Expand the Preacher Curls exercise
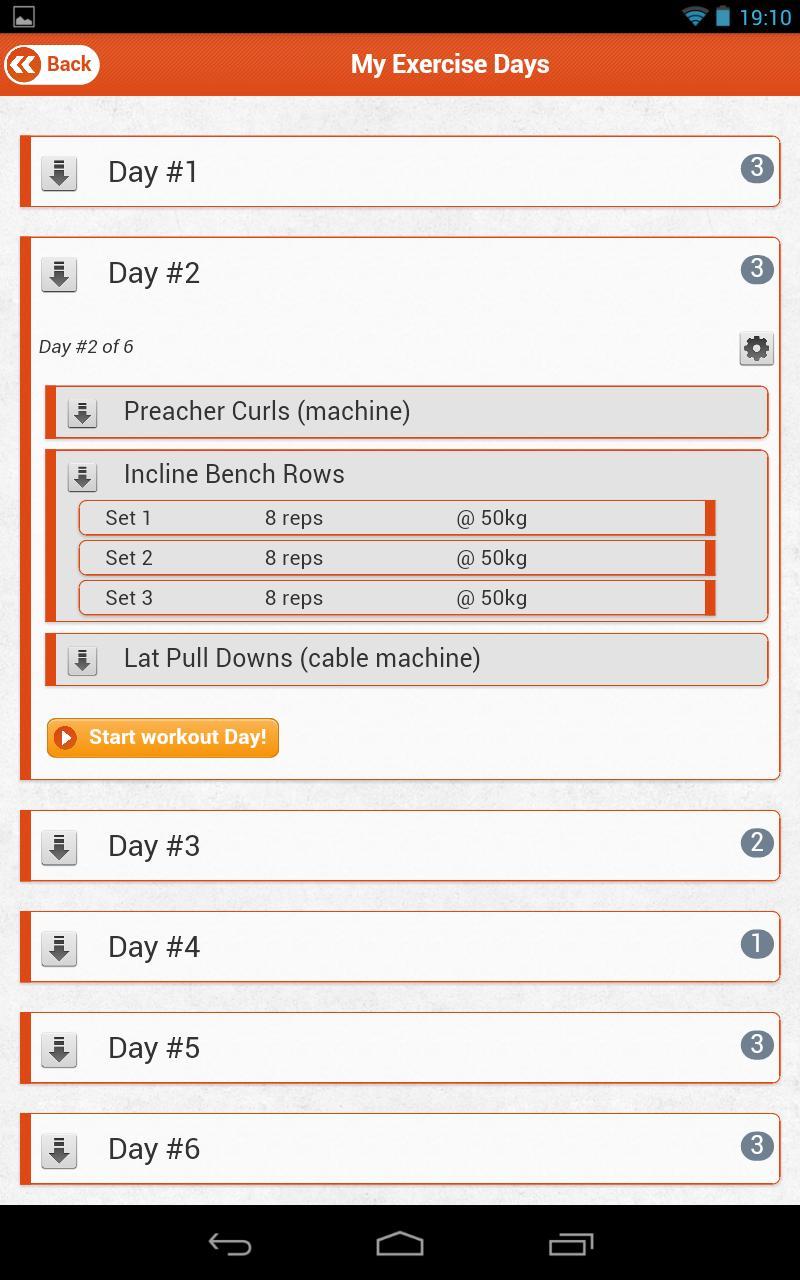 pos(82,412)
